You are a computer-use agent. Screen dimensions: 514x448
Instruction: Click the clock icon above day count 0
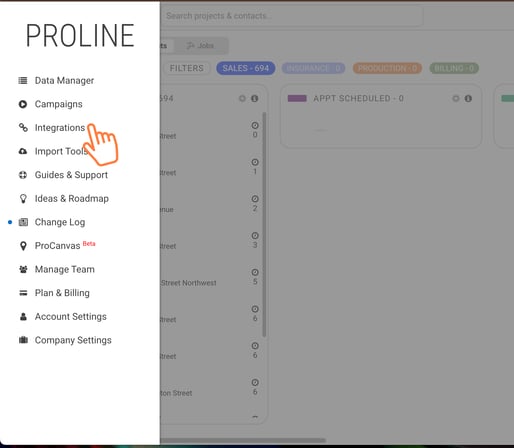pyautogui.click(x=255, y=125)
